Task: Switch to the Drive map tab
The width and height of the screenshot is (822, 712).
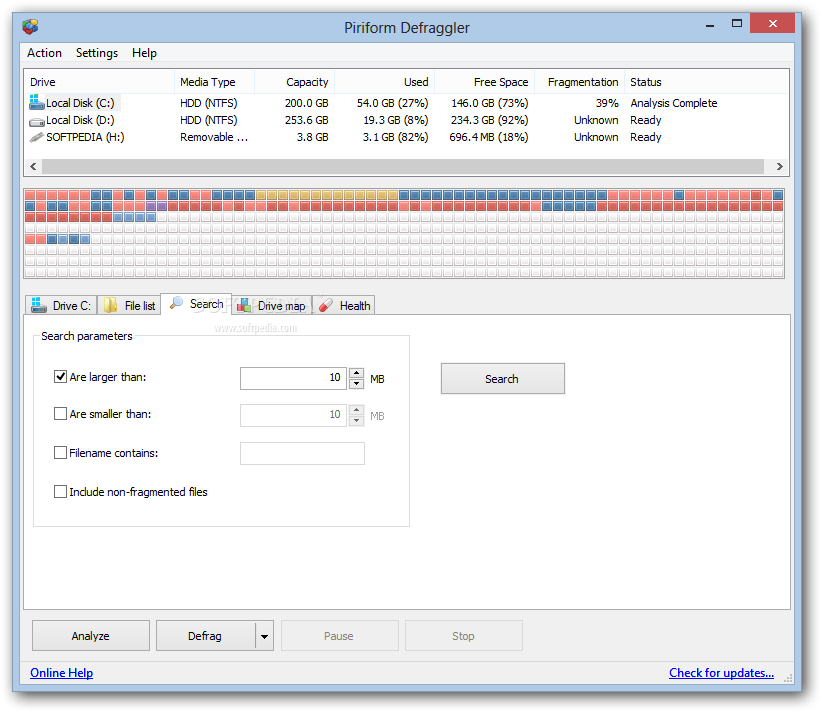Action: tap(272, 305)
